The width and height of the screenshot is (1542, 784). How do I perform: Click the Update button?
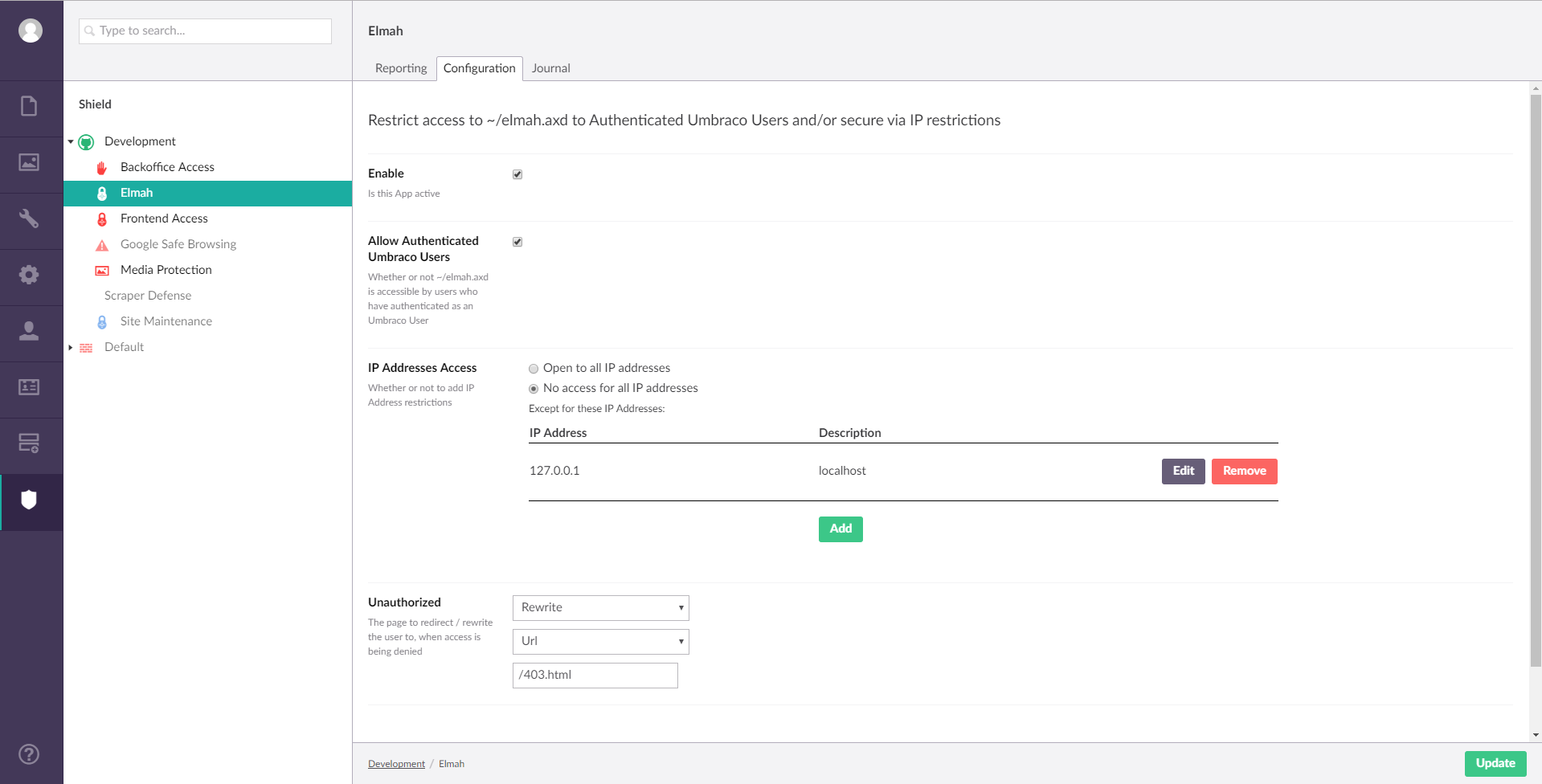click(x=1495, y=764)
